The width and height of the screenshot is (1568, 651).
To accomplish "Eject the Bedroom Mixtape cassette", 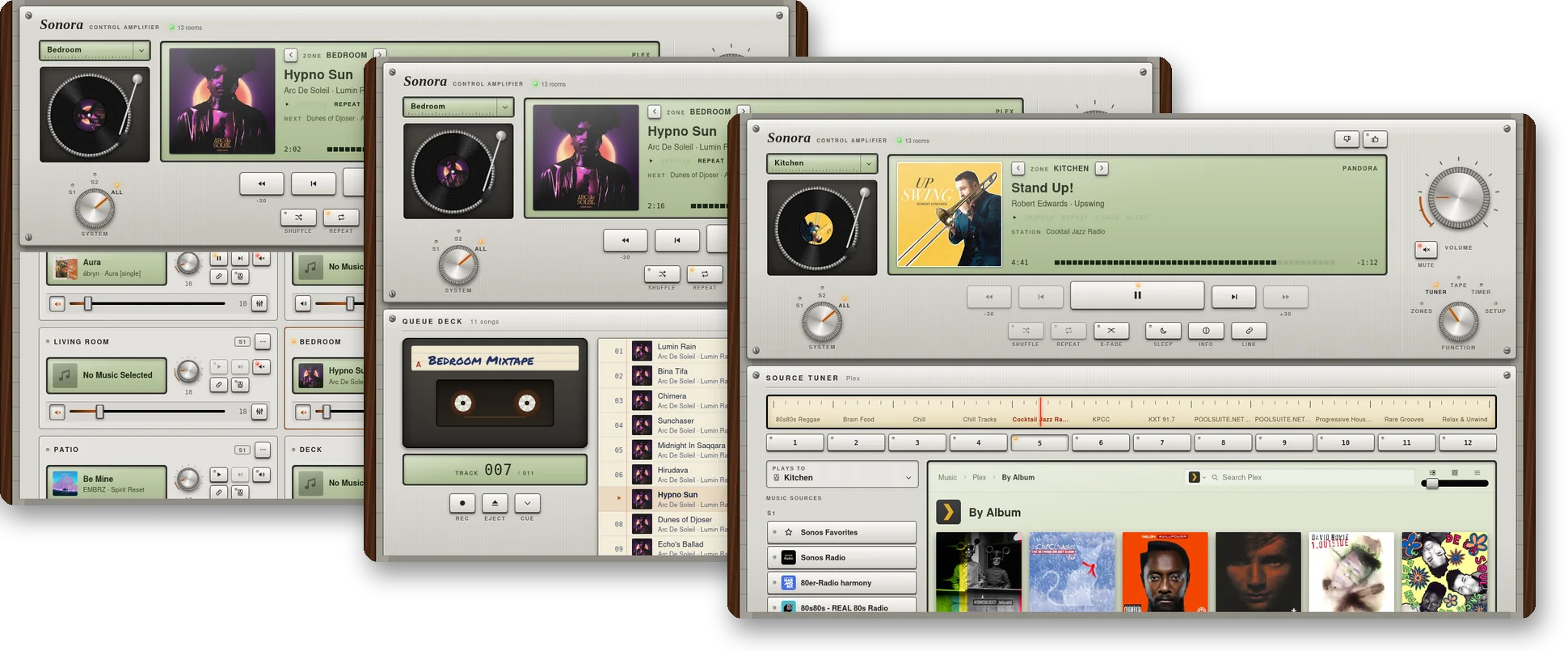I will point(495,502).
